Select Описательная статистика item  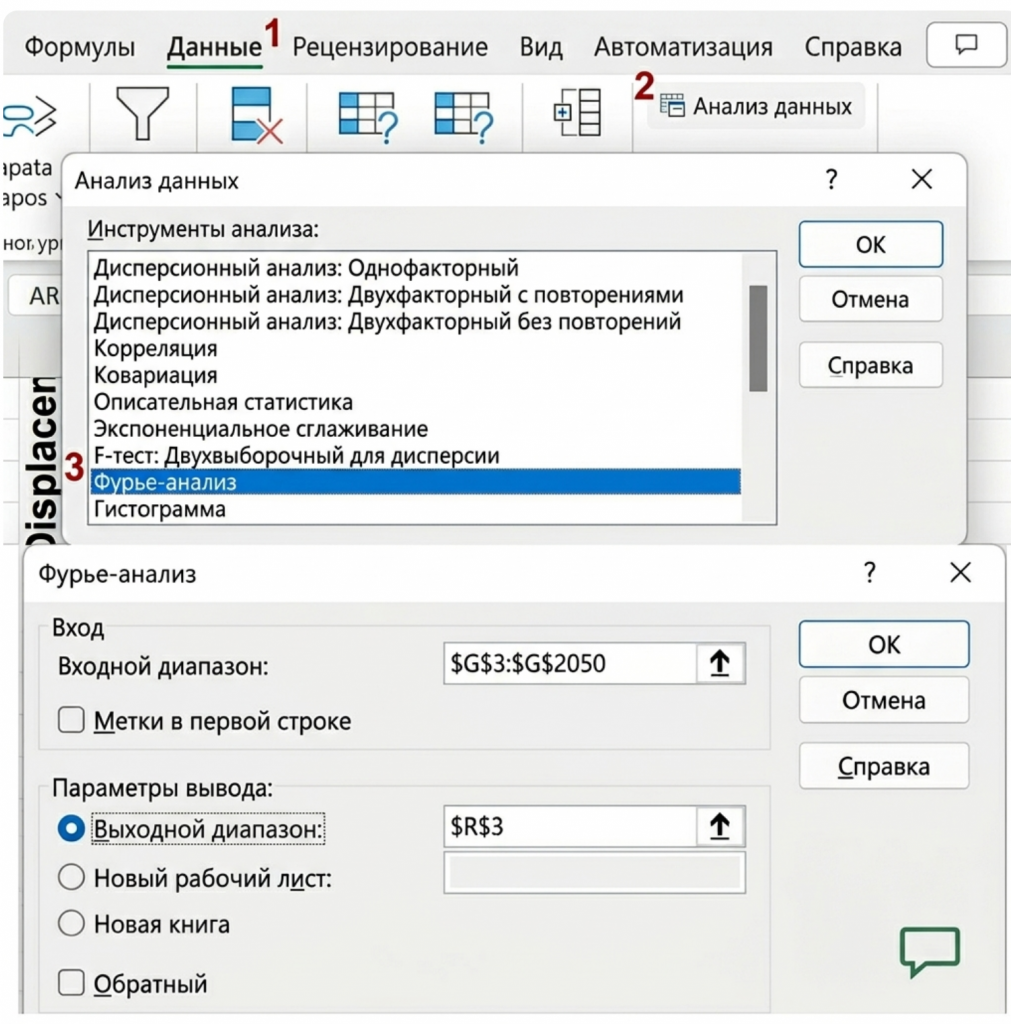pos(415,402)
